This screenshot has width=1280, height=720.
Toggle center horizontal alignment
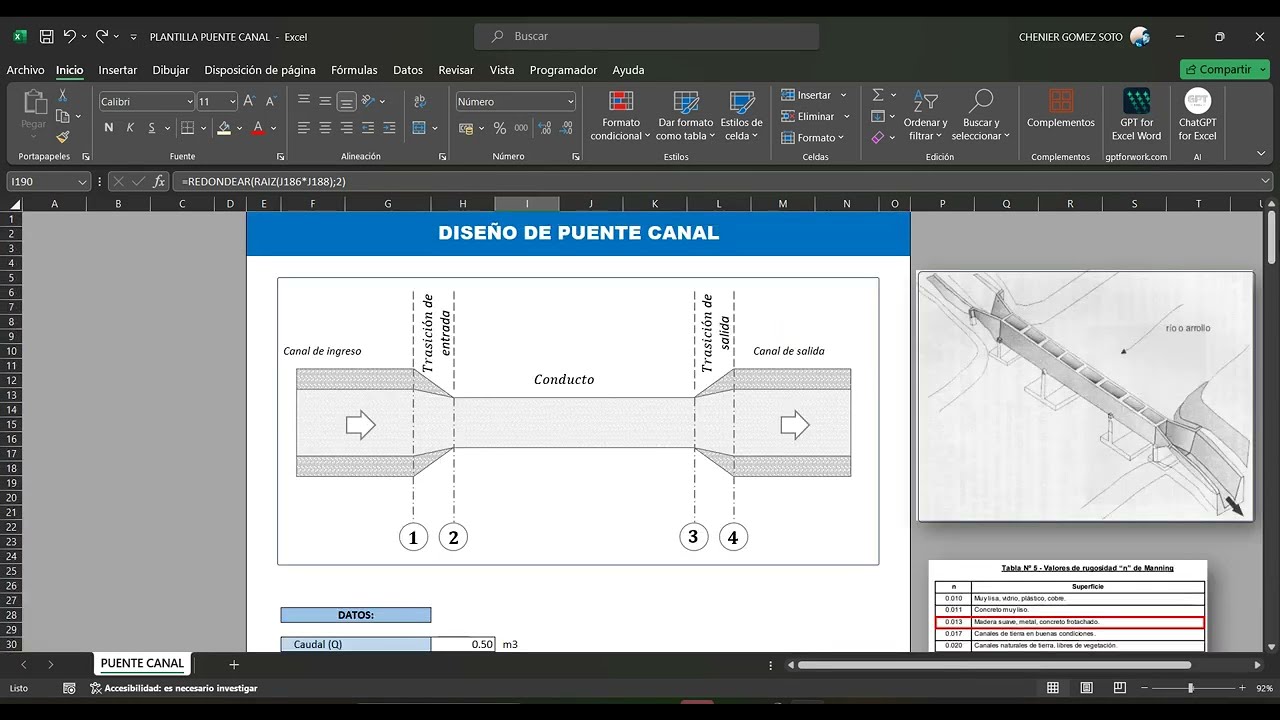pos(325,128)
